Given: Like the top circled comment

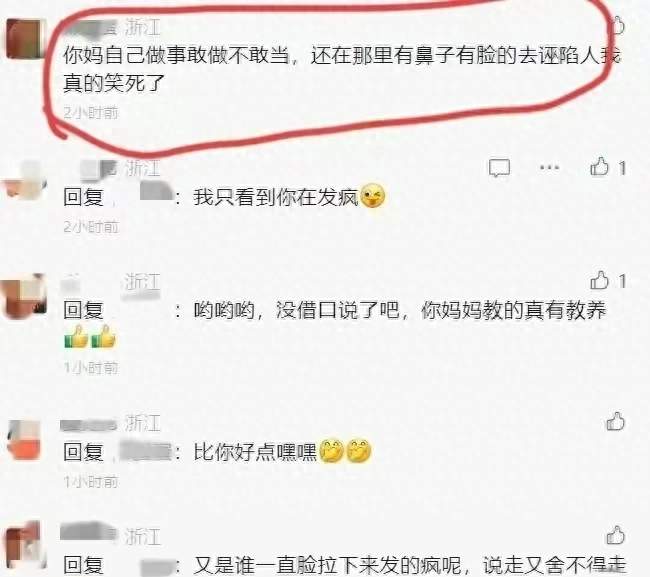Looking at the screenshot, I should pos(616,26).
